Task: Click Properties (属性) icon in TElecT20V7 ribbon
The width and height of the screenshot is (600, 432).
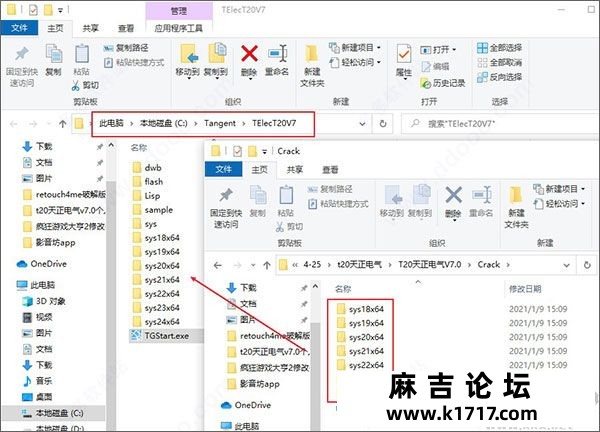Action: pos(404,54)
